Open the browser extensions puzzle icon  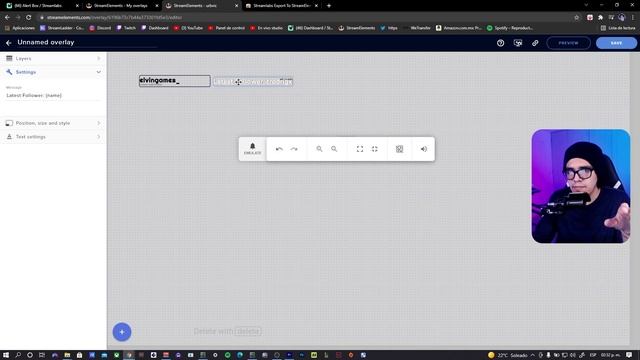pos(600,18)
